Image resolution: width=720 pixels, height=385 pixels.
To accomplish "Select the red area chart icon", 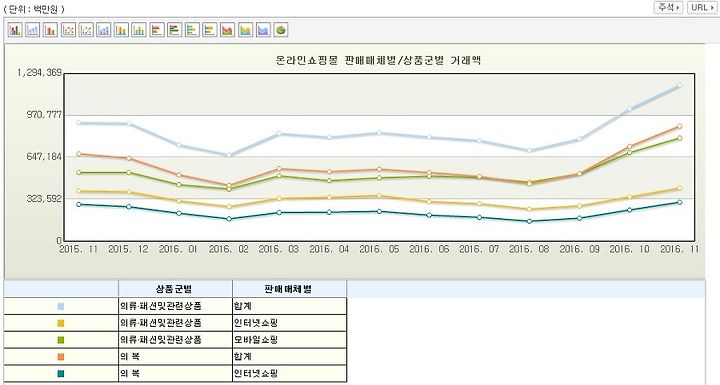I will tap(227, 30).
